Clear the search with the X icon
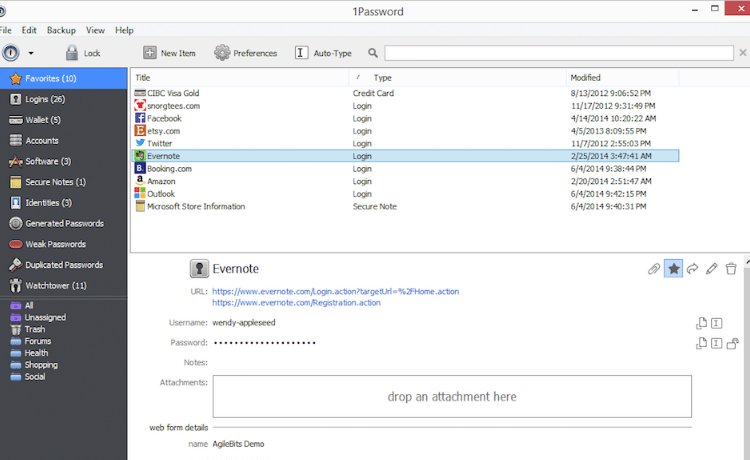Image resolution: width=750 pixels, height=460 pixels. point(743,53)
